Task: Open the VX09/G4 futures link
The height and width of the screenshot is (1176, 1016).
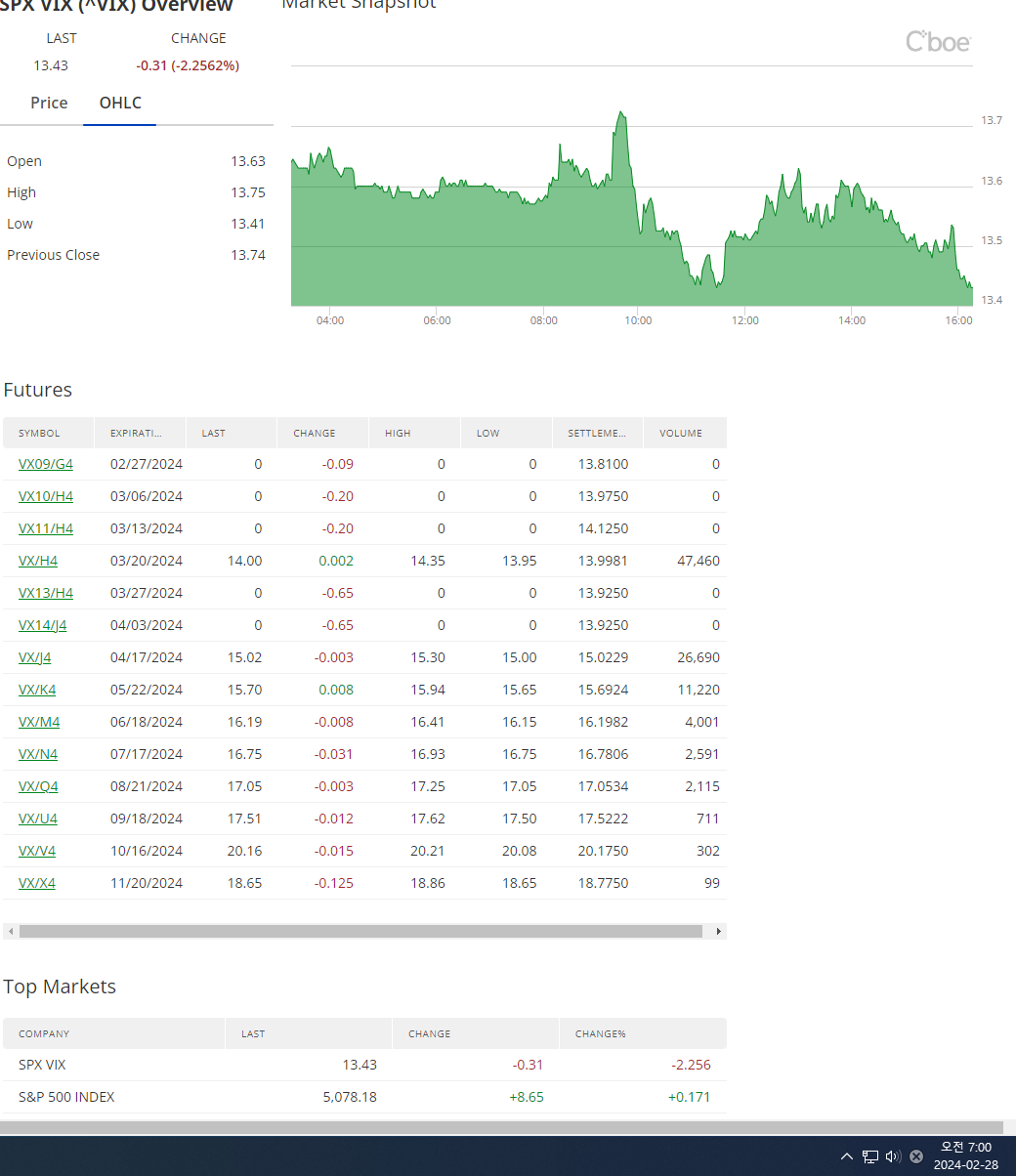Action: click(46, 464)
